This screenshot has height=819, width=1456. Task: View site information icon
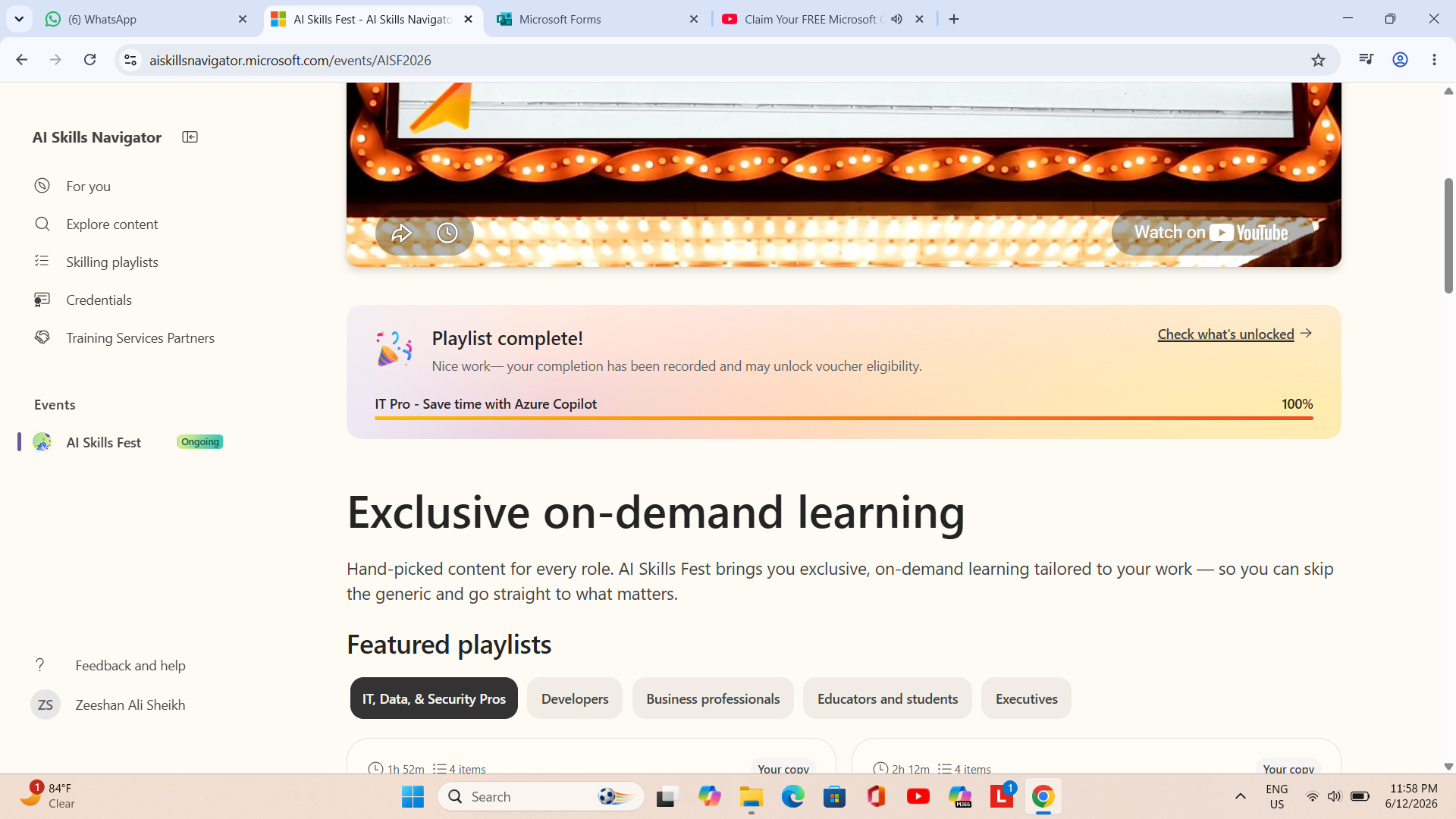[130, 60]
